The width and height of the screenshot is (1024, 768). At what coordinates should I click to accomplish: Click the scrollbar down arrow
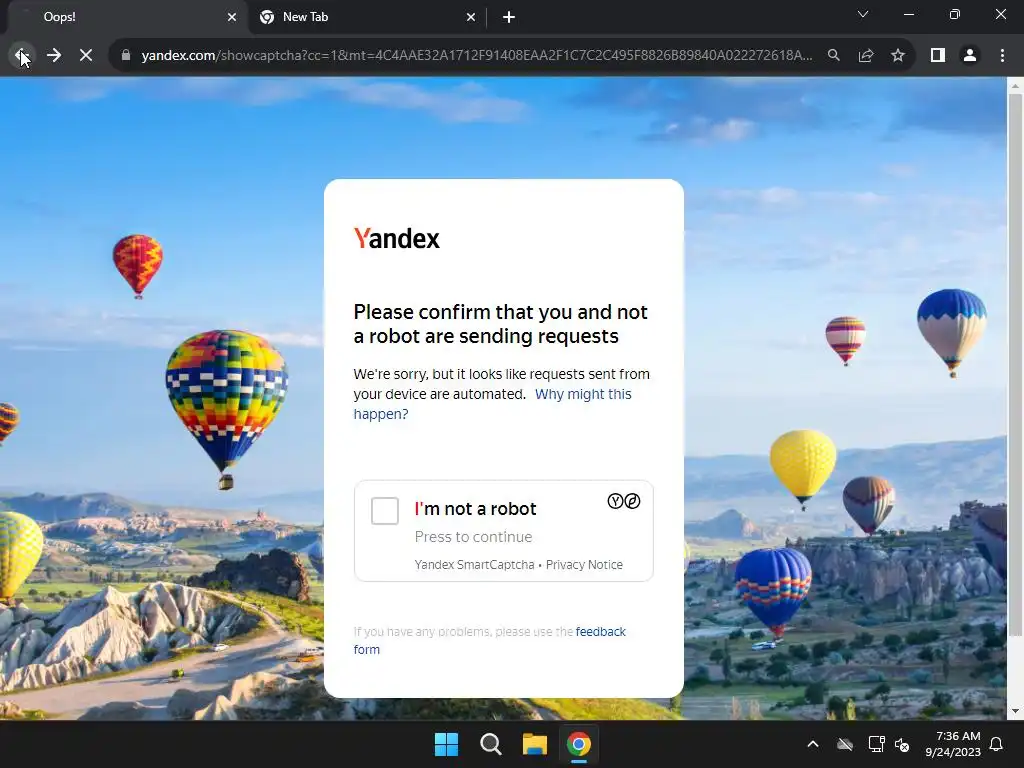coord(1015,711)
